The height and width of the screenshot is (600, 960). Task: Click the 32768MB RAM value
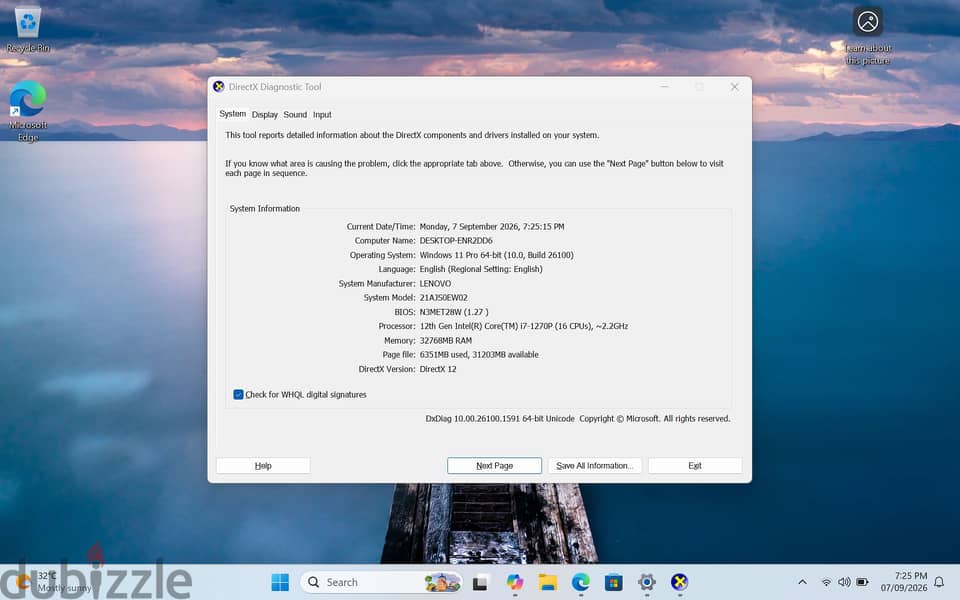click(446, 340)
